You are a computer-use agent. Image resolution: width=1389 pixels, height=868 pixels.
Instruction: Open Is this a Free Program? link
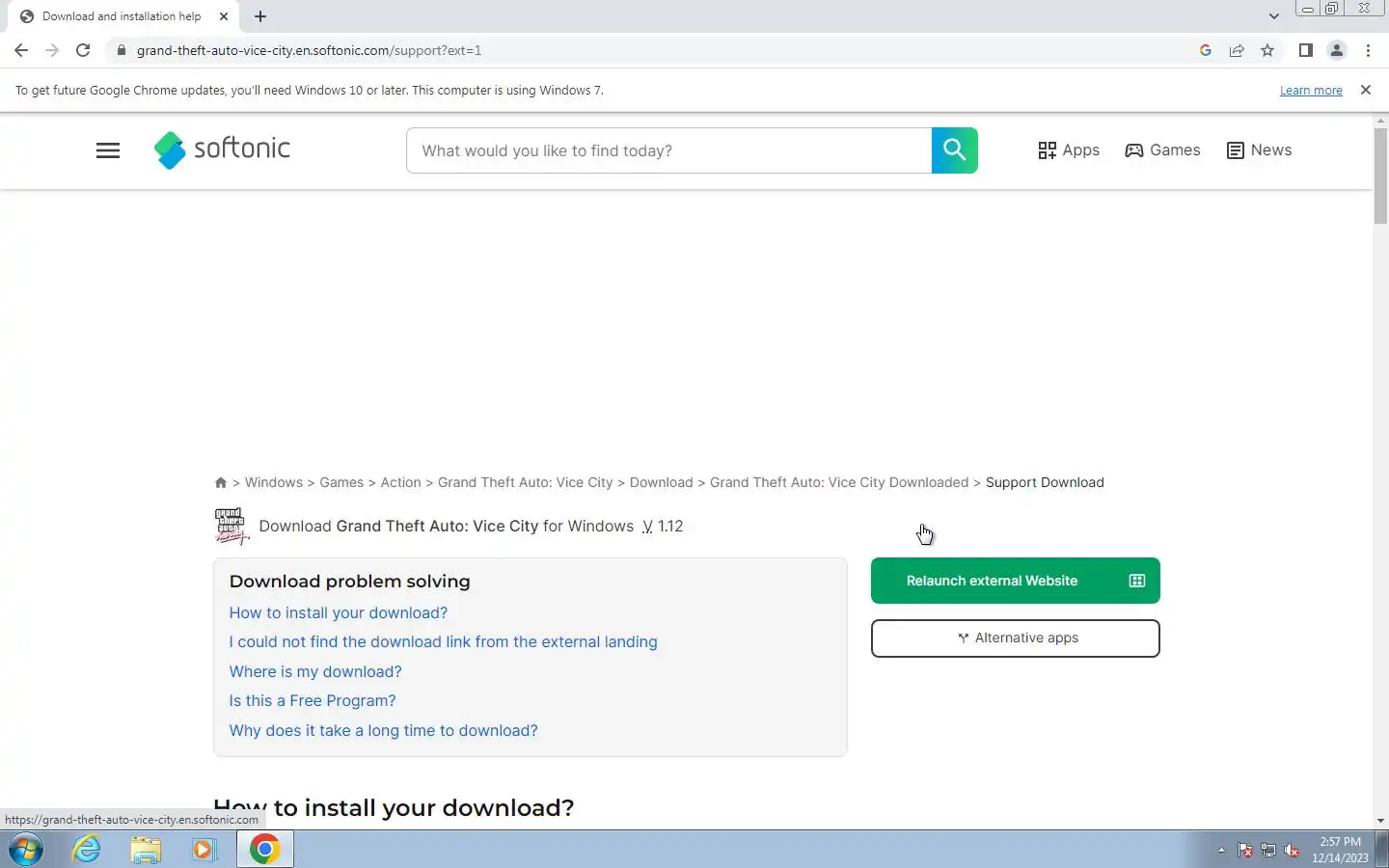click(313, 701)
